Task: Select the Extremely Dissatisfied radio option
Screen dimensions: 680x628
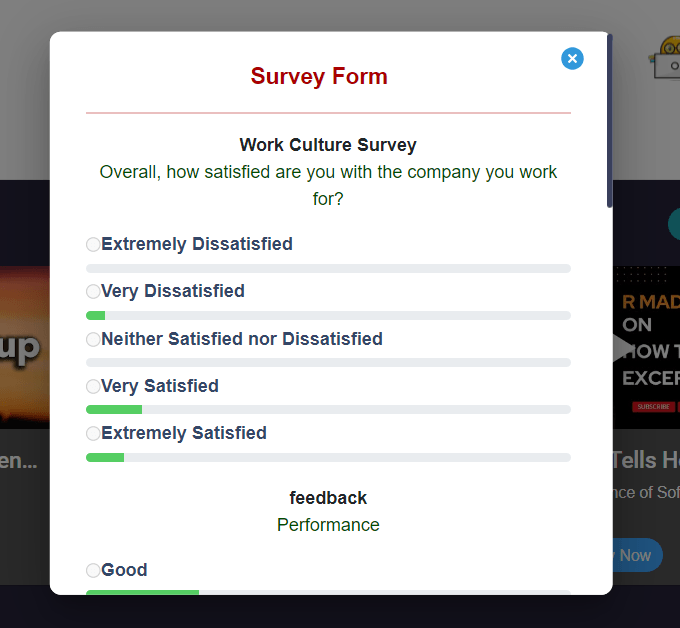Action: [x=93, y=244]
